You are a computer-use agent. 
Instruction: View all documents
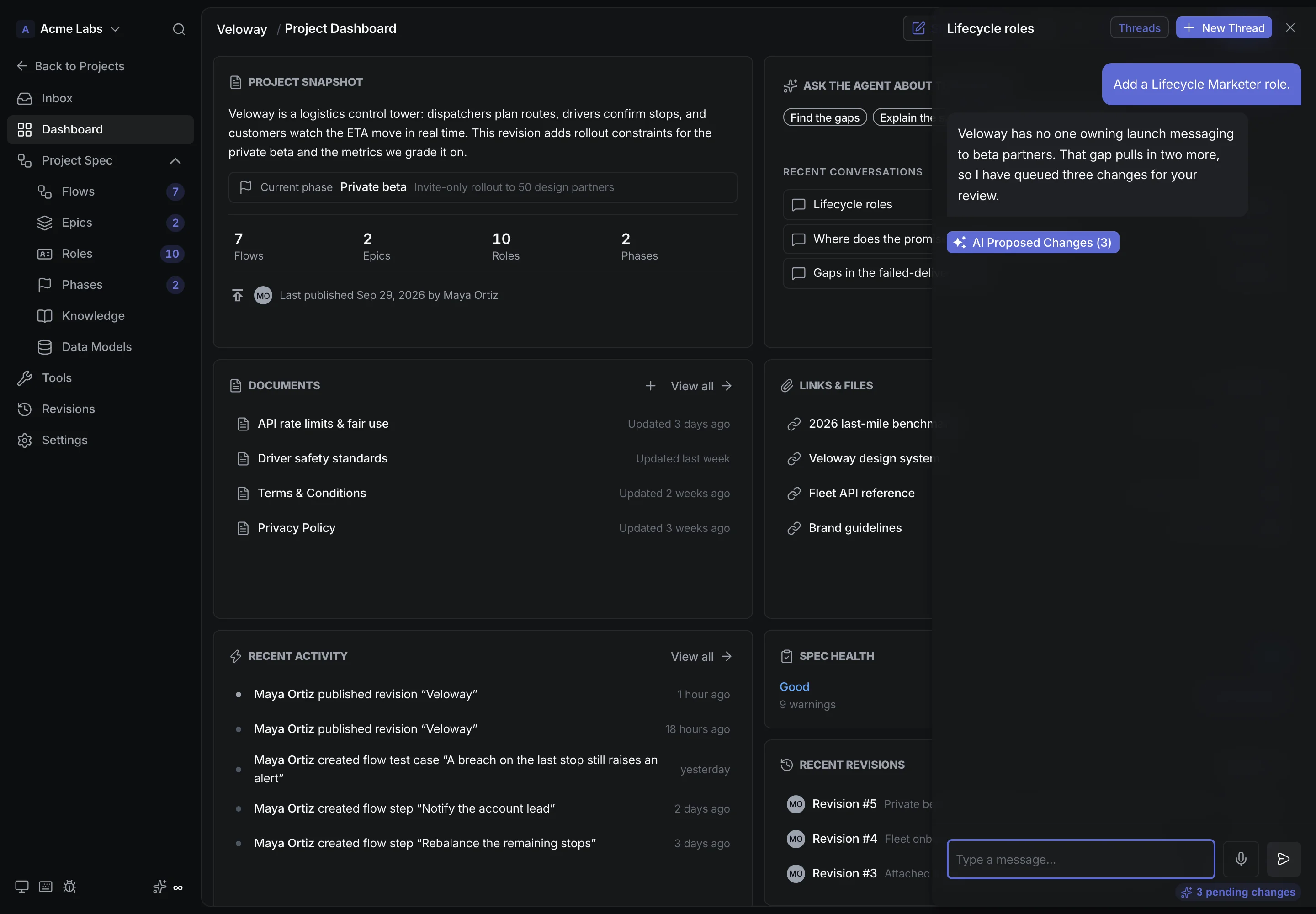[701, 386]
